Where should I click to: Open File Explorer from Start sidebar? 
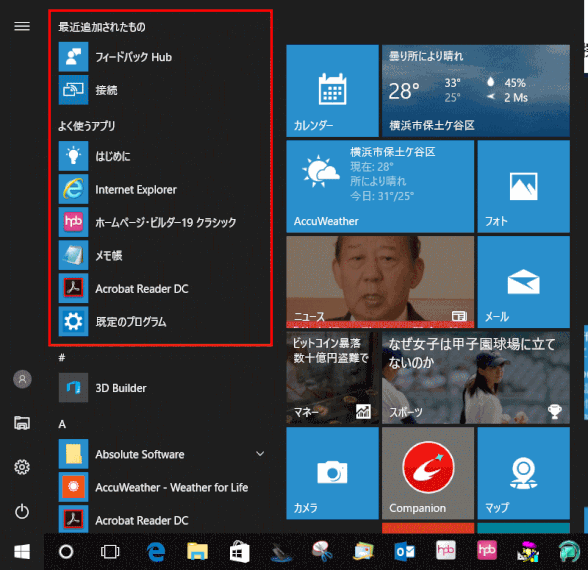click(22, 423)
